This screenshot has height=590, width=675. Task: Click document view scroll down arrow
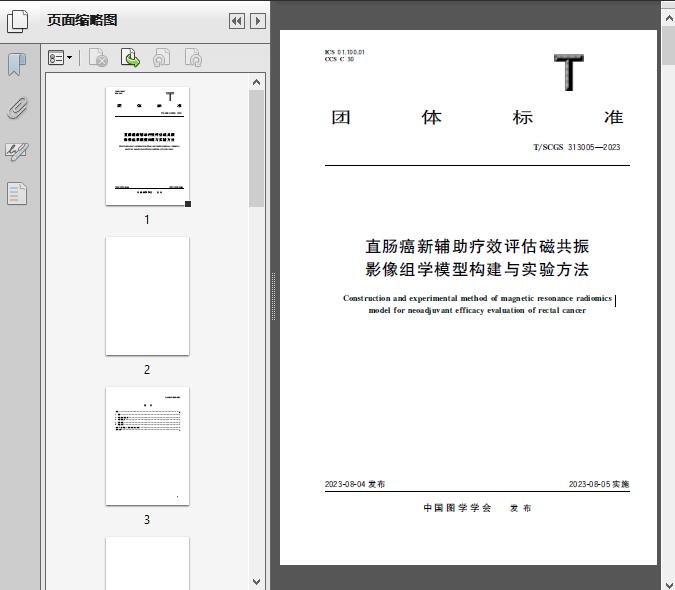[x=669, y=584]
